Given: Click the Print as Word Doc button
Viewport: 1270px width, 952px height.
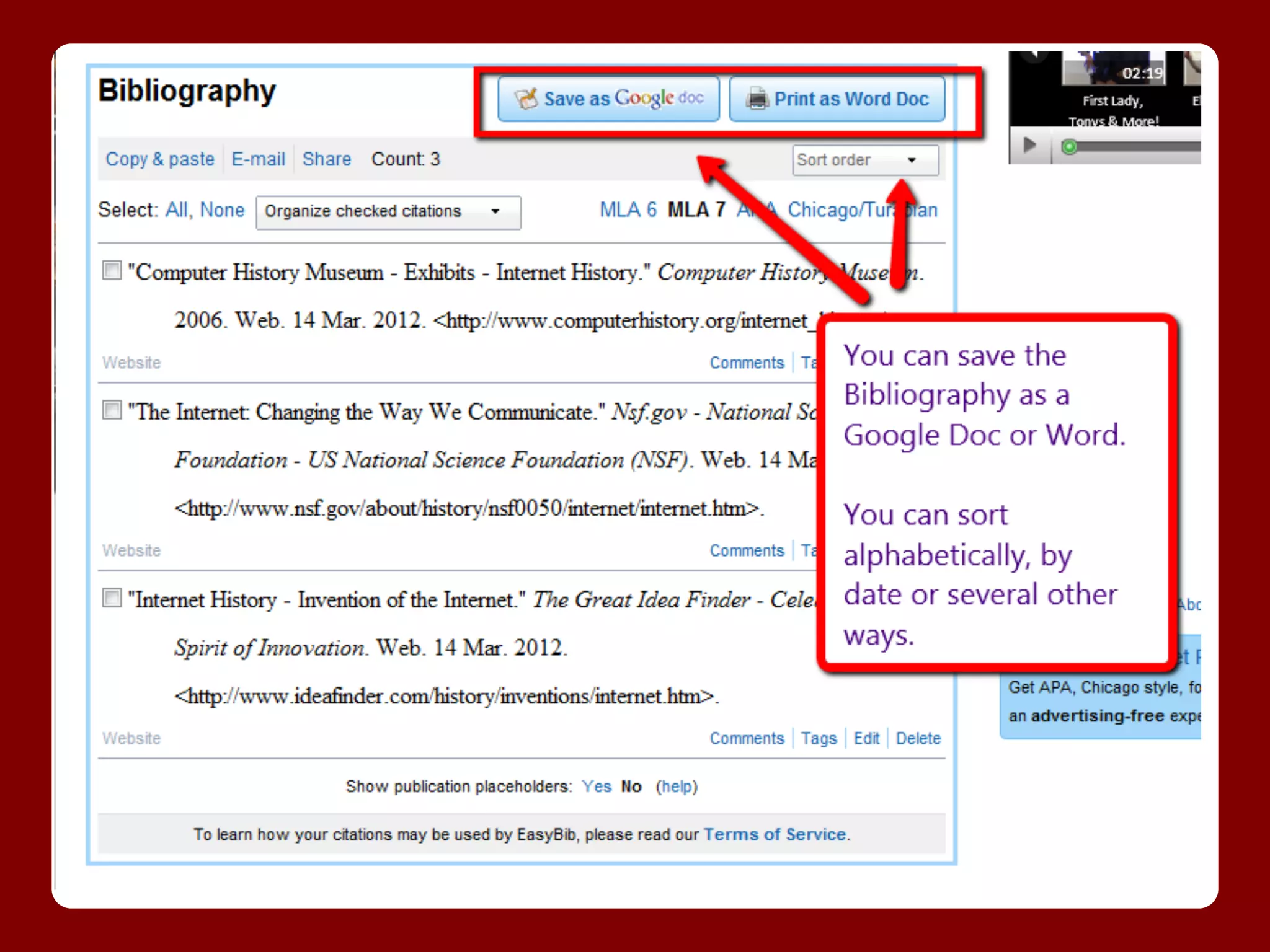Looking at the screenshot, I should (837, 99).
